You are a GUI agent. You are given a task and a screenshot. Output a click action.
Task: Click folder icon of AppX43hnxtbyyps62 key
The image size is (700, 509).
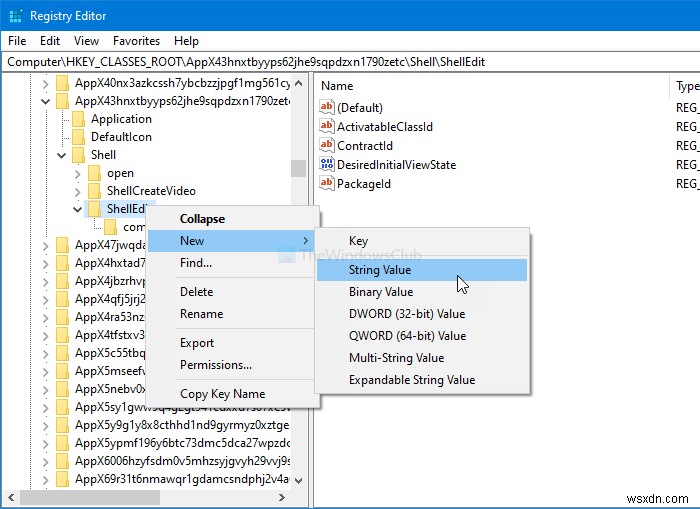click(x=62, y=101)
